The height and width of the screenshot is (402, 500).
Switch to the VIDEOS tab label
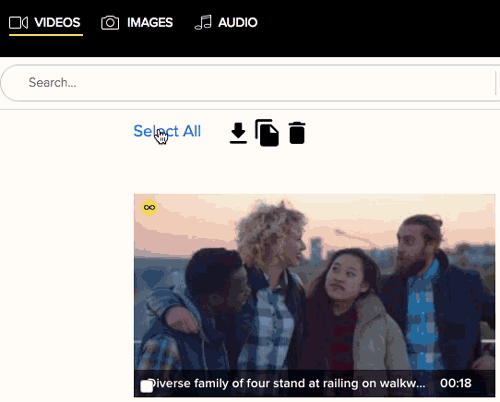click(57, 23)
